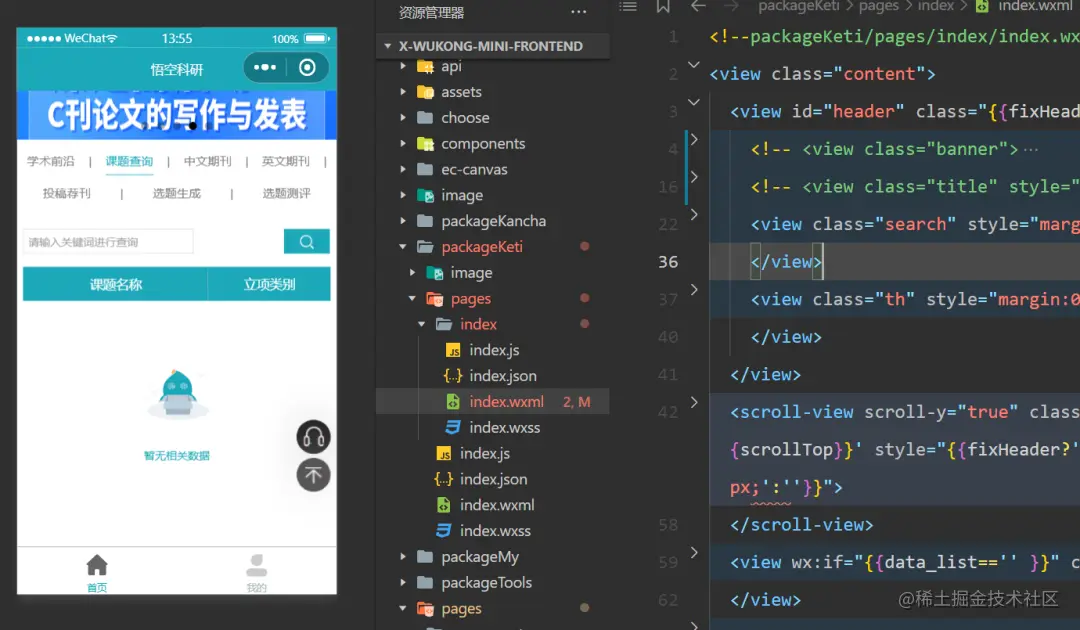The width and height of the screenshot is (1080, 630).
Task: Navigate back with the left arrow
Action: 698,6
